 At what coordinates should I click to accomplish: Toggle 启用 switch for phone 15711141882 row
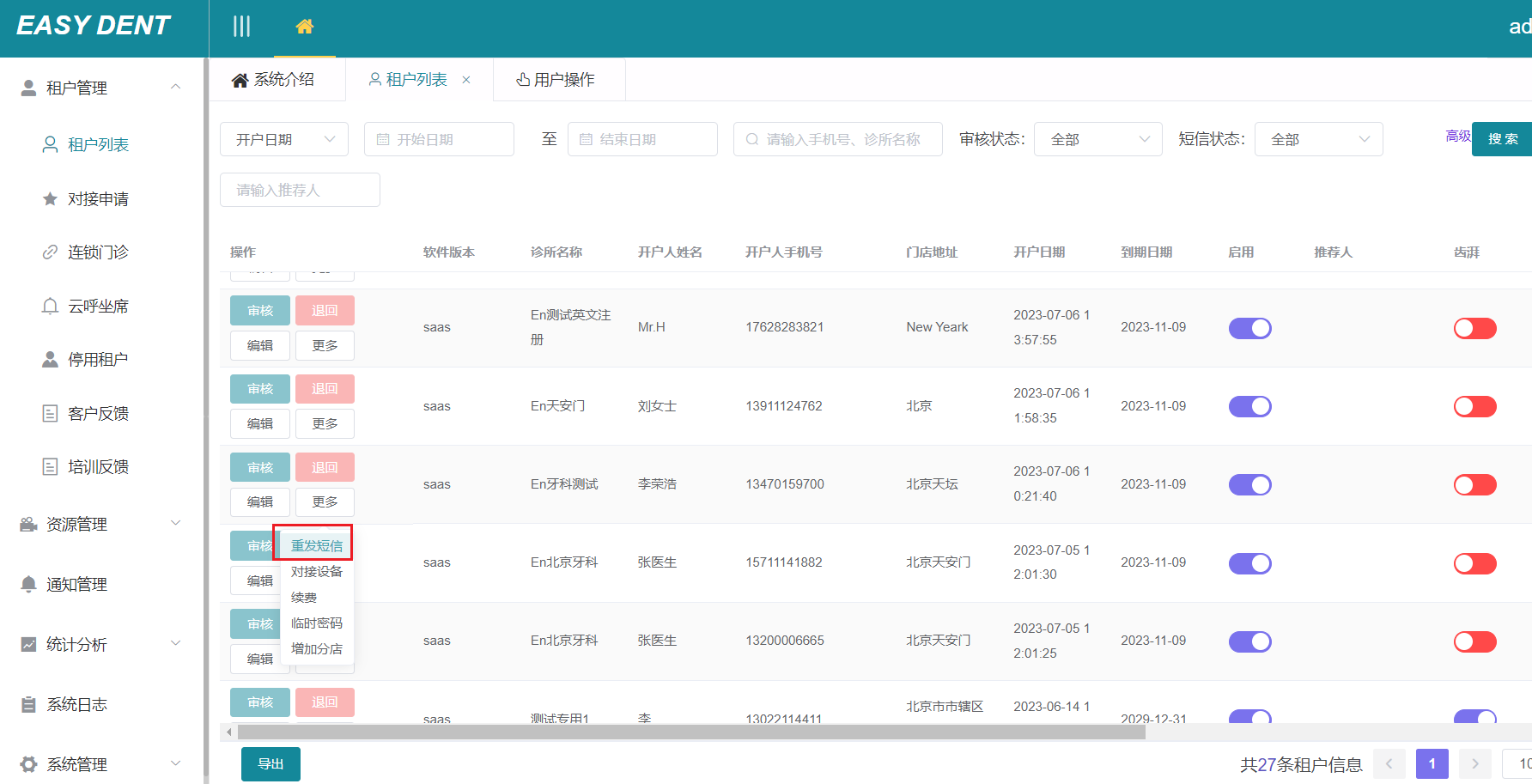(1249, 563)
